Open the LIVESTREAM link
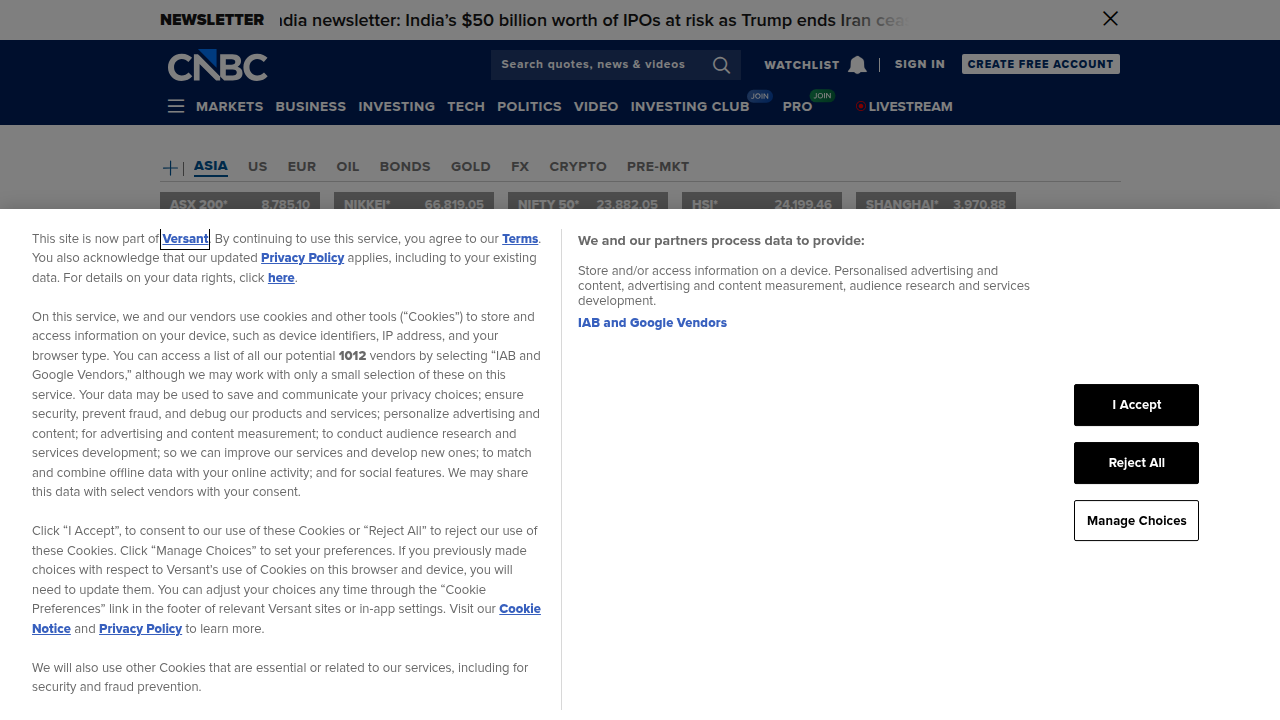1280x720 pixels. coord(910,107)
